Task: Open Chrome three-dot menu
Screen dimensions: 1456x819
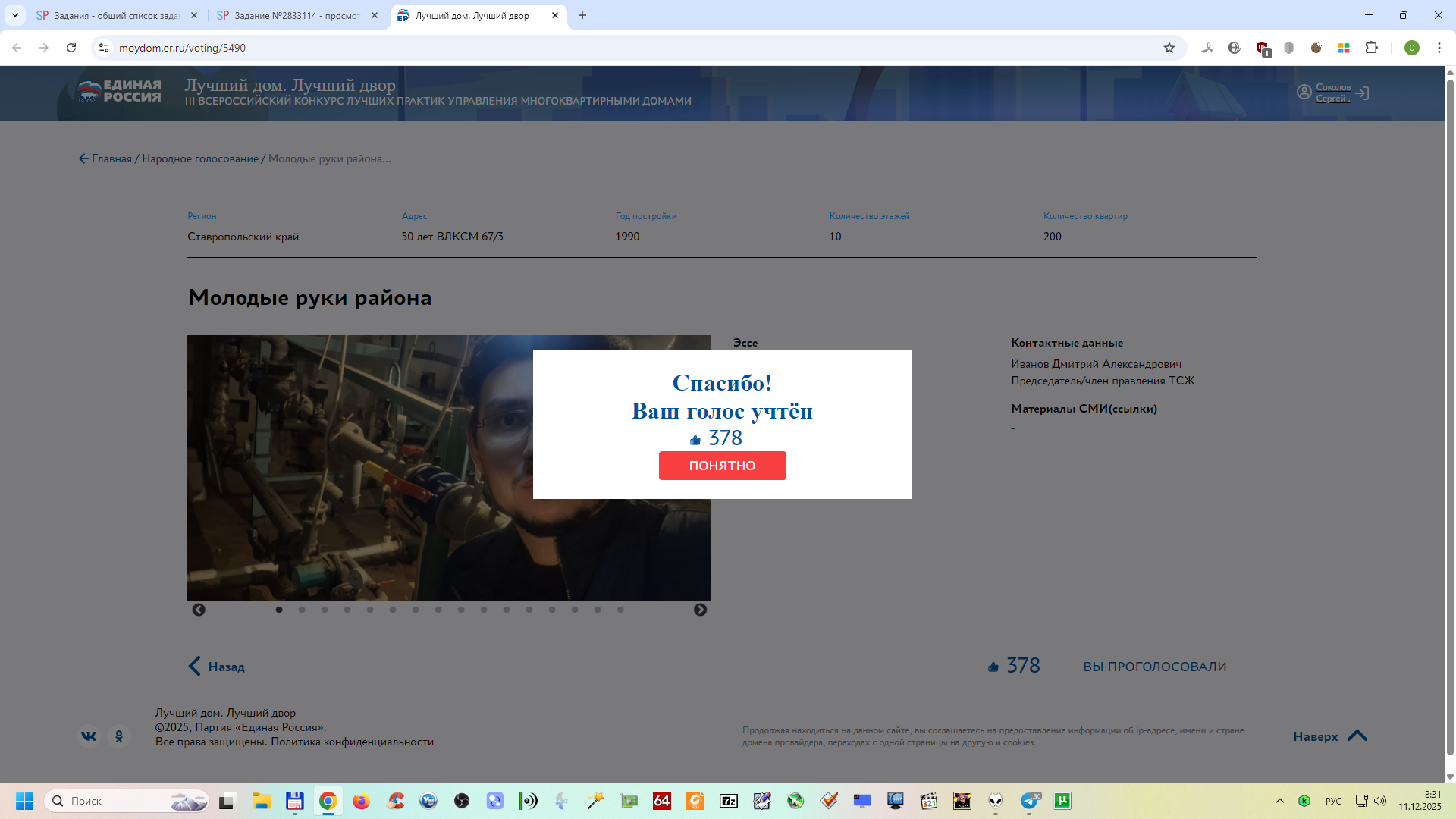Action: [x=1439, y=48]
